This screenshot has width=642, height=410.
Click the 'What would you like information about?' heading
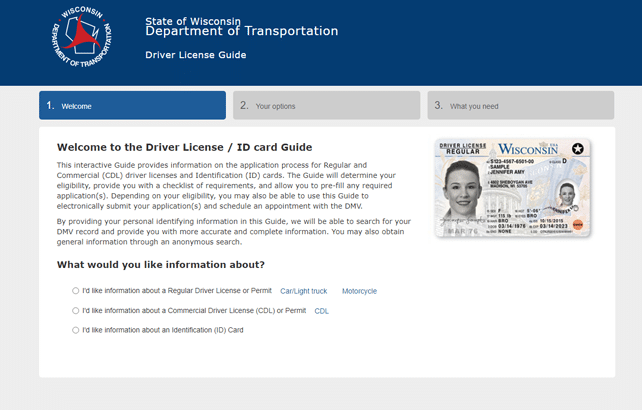(160, 265)
